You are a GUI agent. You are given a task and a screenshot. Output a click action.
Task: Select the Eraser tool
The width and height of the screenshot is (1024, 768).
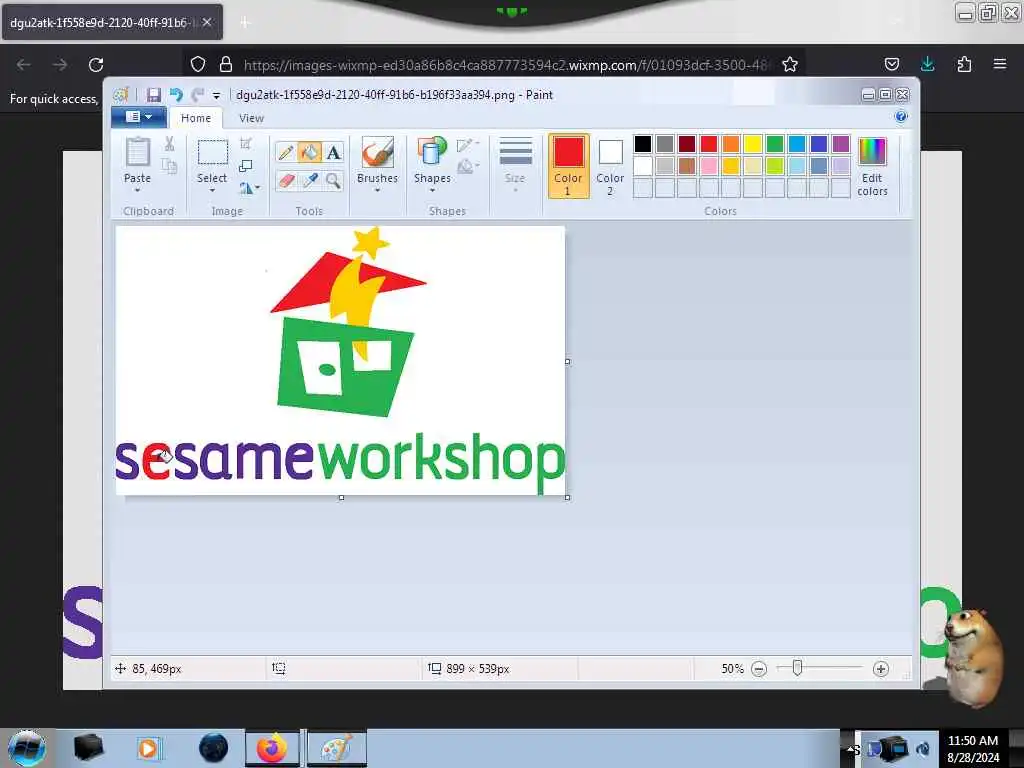(x=285, y=180)
